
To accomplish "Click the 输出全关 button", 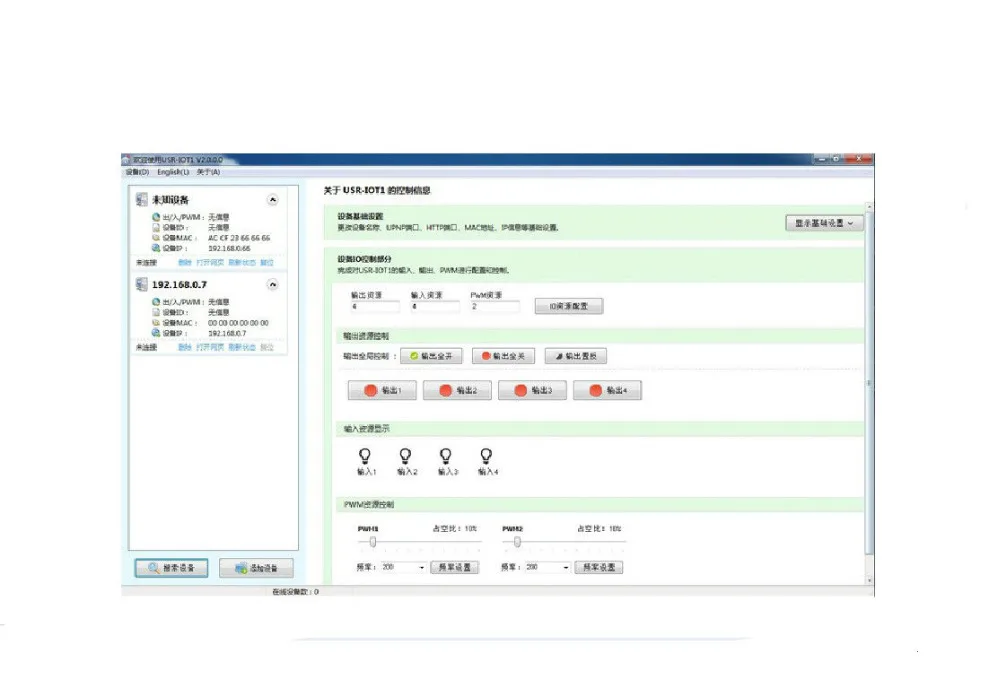I will 503,356.
